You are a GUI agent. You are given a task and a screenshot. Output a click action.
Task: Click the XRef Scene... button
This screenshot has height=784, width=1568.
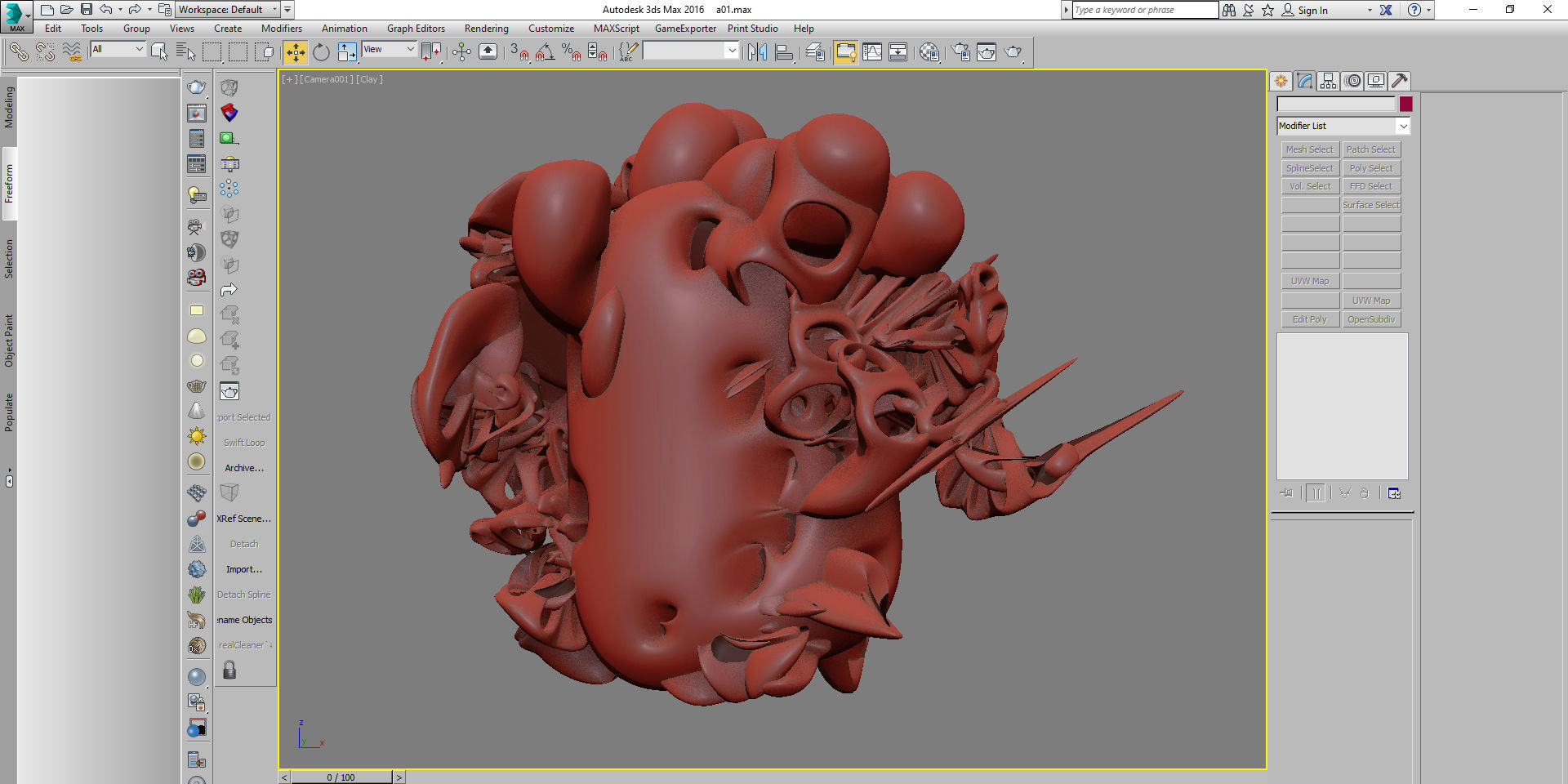(x=244, y=519)
